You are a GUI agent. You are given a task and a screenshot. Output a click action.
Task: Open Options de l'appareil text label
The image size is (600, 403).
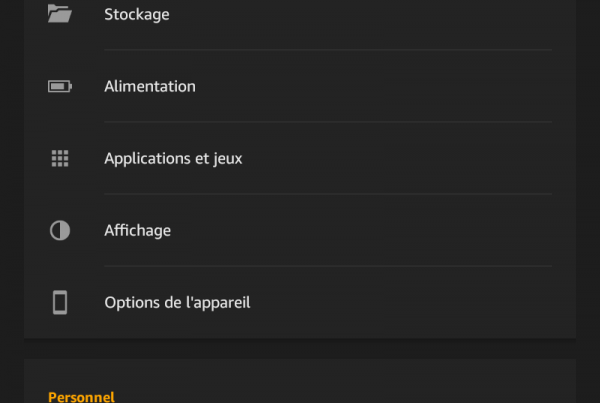[x=177, y=302]
